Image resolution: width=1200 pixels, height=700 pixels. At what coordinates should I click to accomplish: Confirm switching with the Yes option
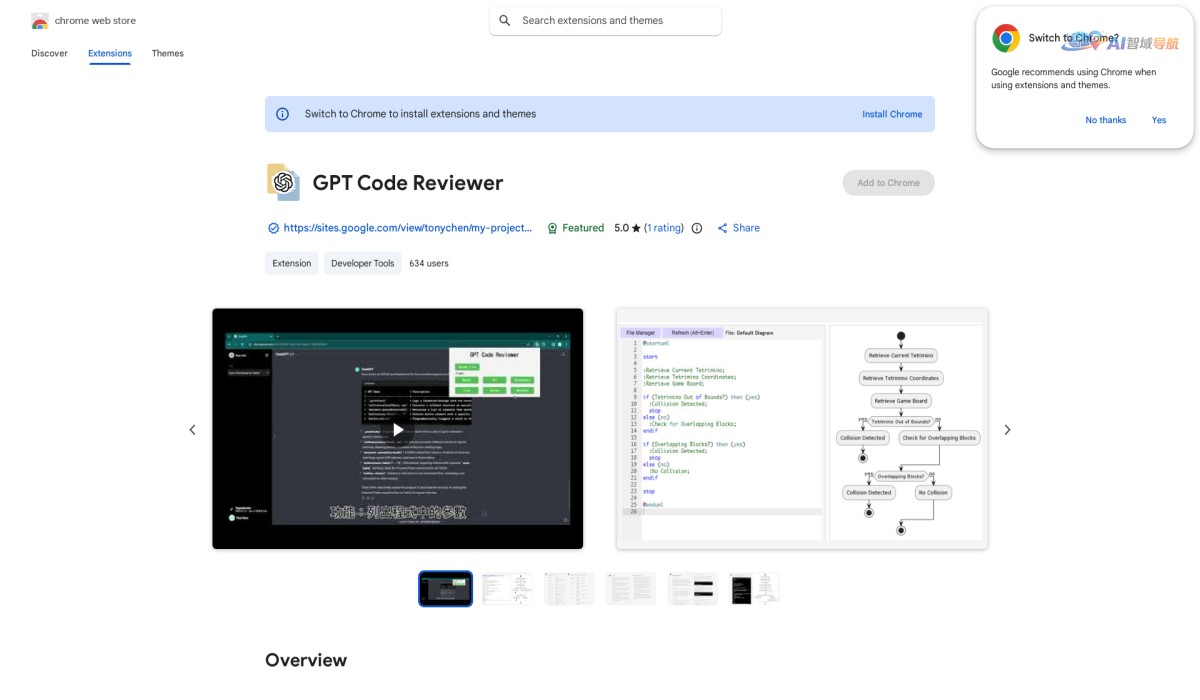click(x=1159, y=120)
